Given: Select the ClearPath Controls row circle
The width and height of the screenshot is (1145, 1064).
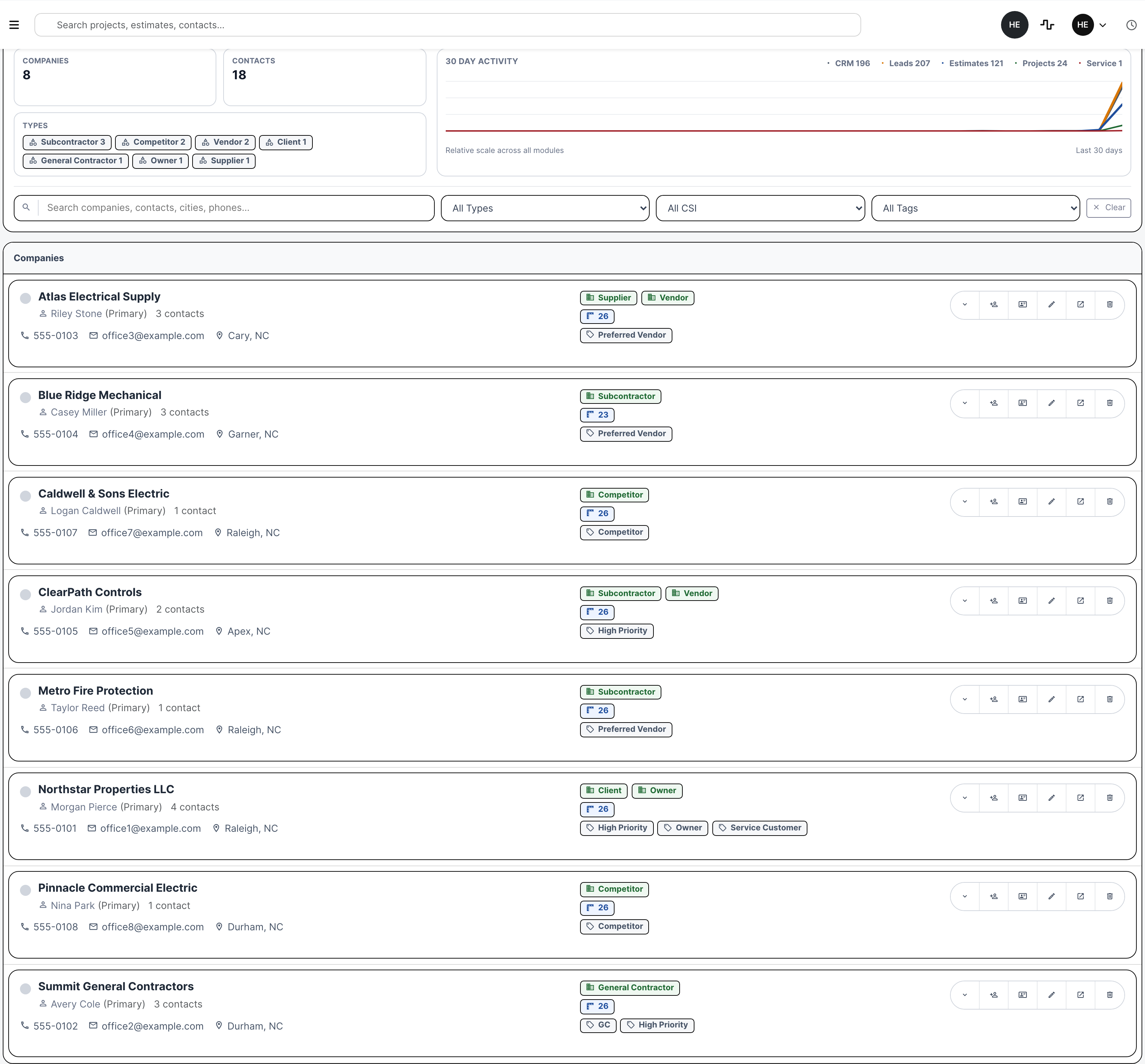Looking at the screenshot, I should (25, 594).
